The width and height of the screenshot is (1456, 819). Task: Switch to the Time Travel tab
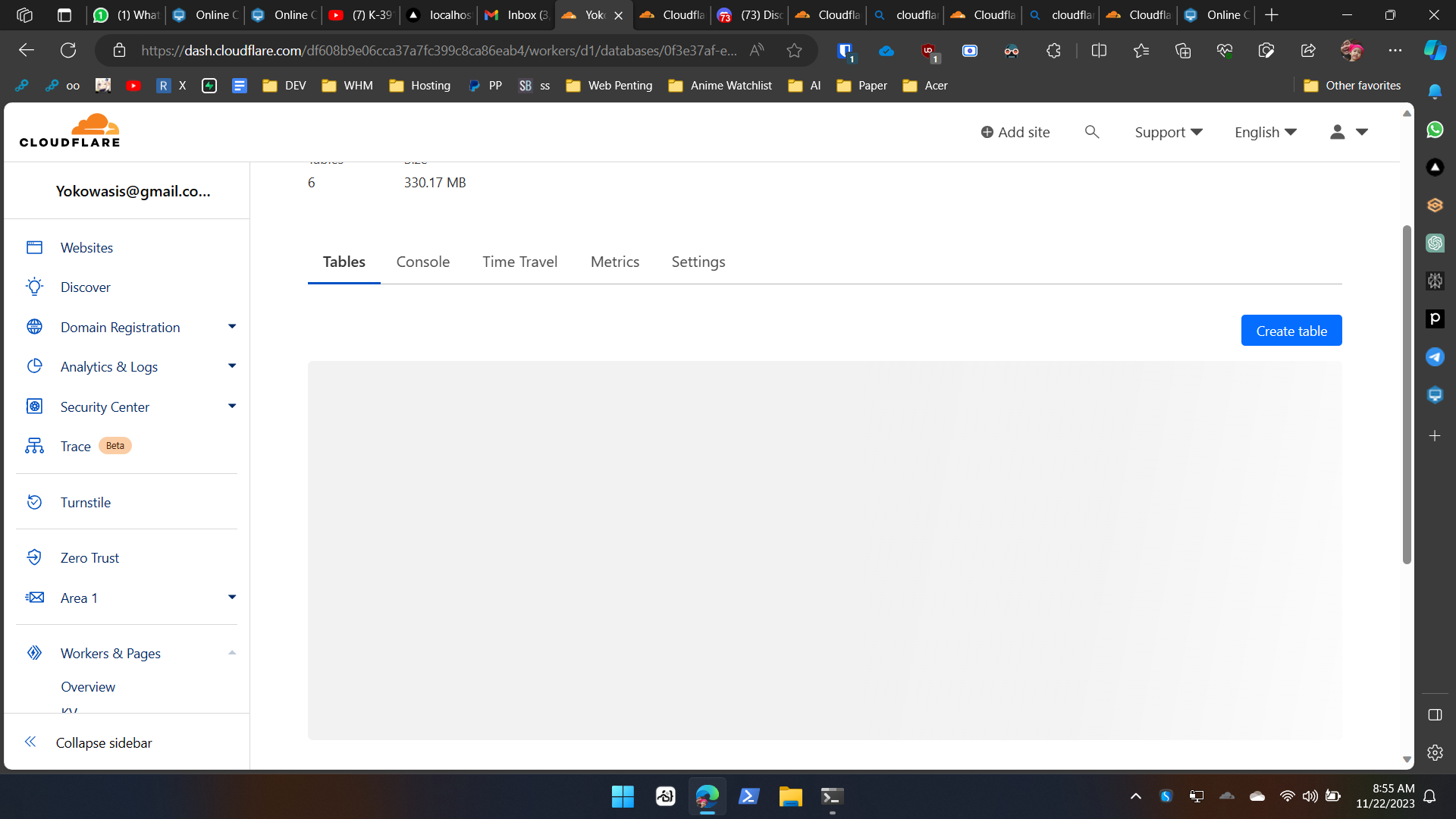tap(520, 262)
